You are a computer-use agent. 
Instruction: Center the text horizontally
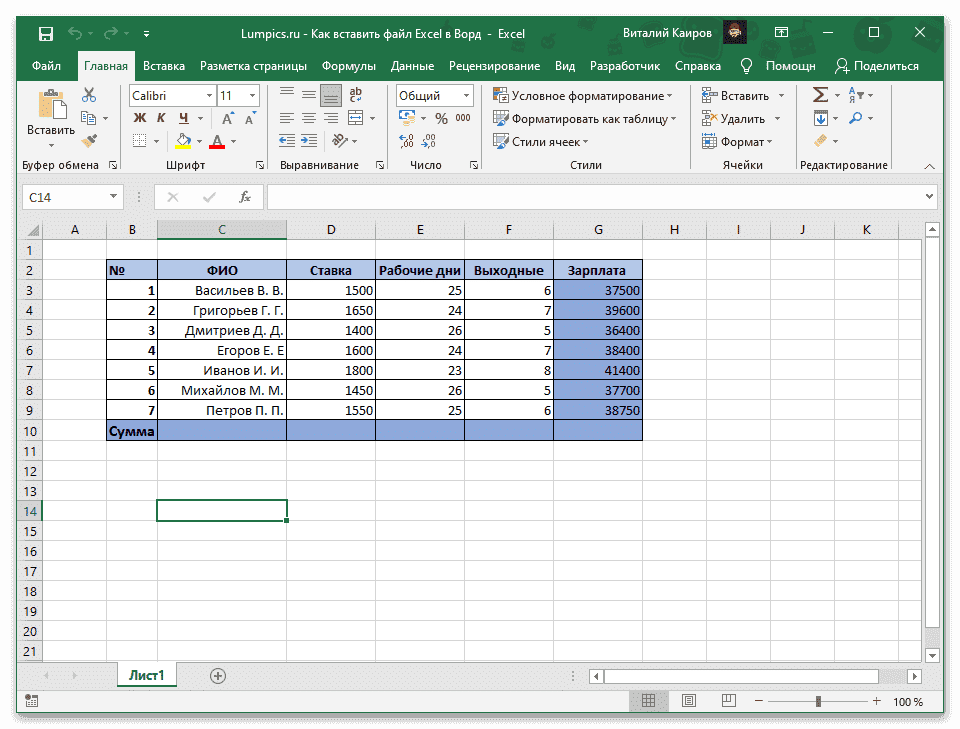pos(308,117)
